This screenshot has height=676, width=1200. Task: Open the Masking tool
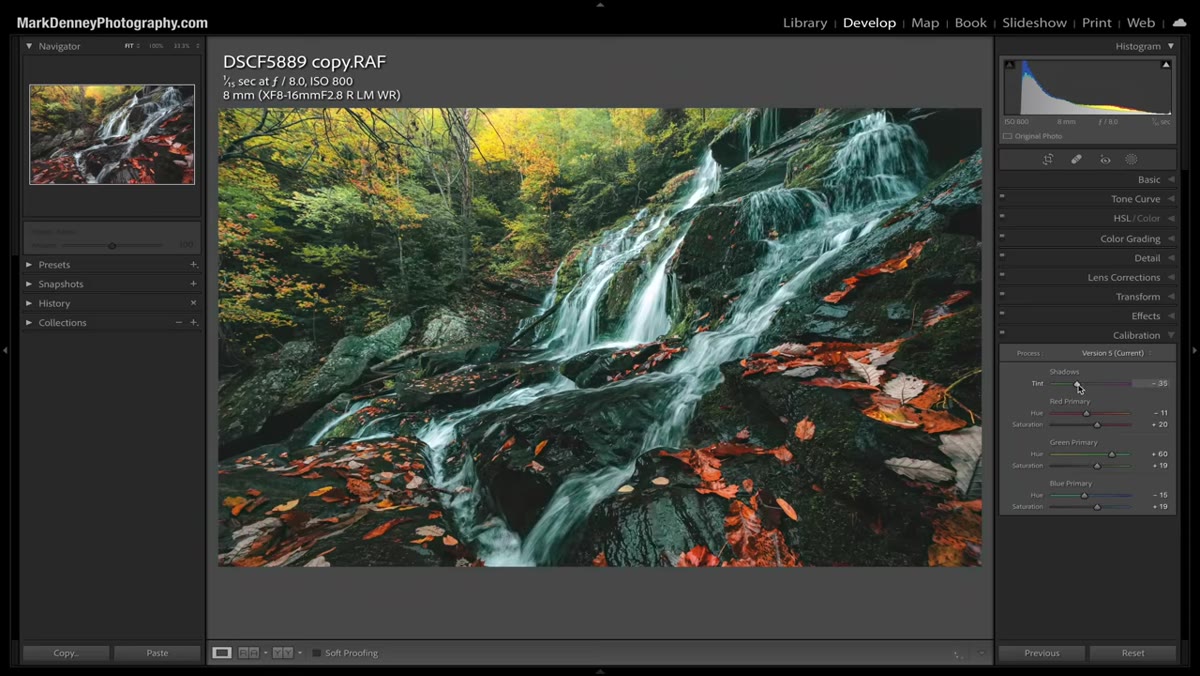click(1131, 159)
